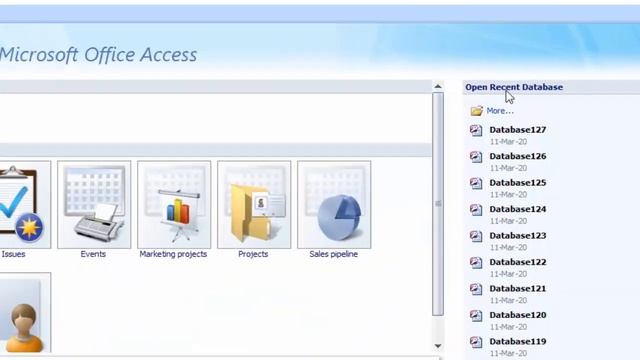
Task: Open recent file Database124
Action: 518,209
